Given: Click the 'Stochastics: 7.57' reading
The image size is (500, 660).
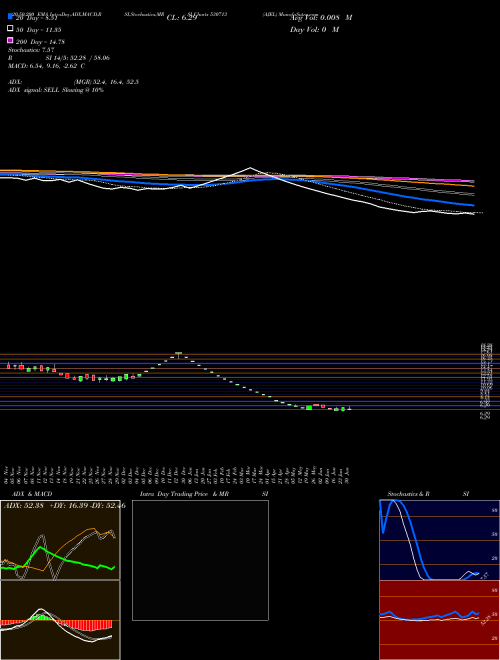Looking at the screenshot, I should [x=31, y=50].
